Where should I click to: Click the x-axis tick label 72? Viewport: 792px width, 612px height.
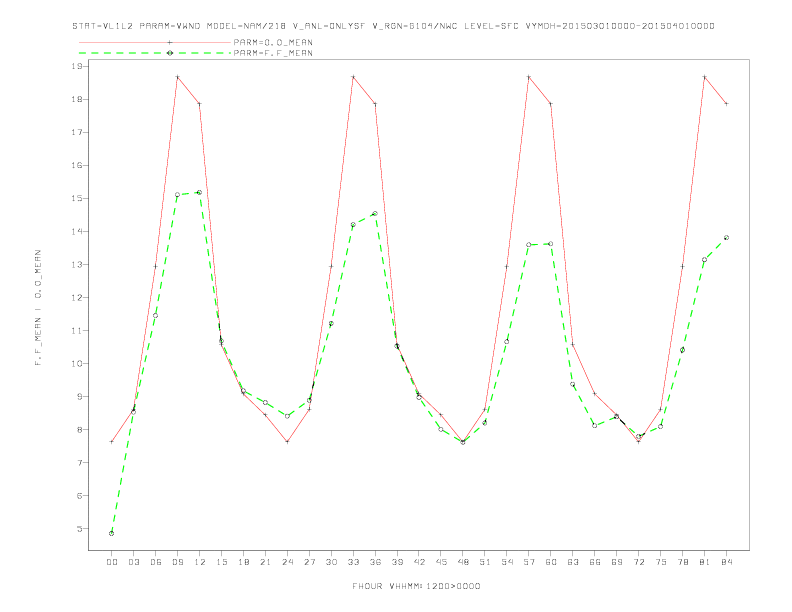[638, 562]
